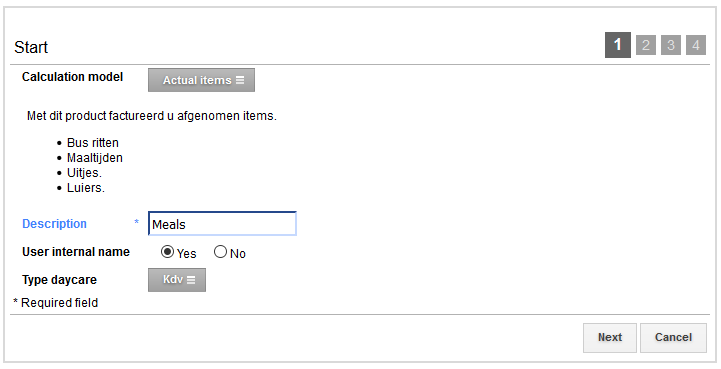This screenshot has width=721, height=369.
Task: Open the Calculation model Actual items dropdown
Action: (x=201, y=80)
